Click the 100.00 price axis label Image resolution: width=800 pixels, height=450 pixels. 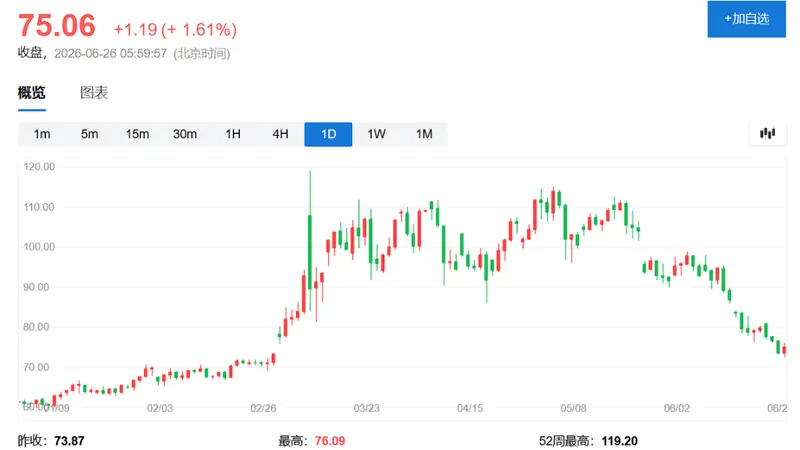tap(39, 247)
